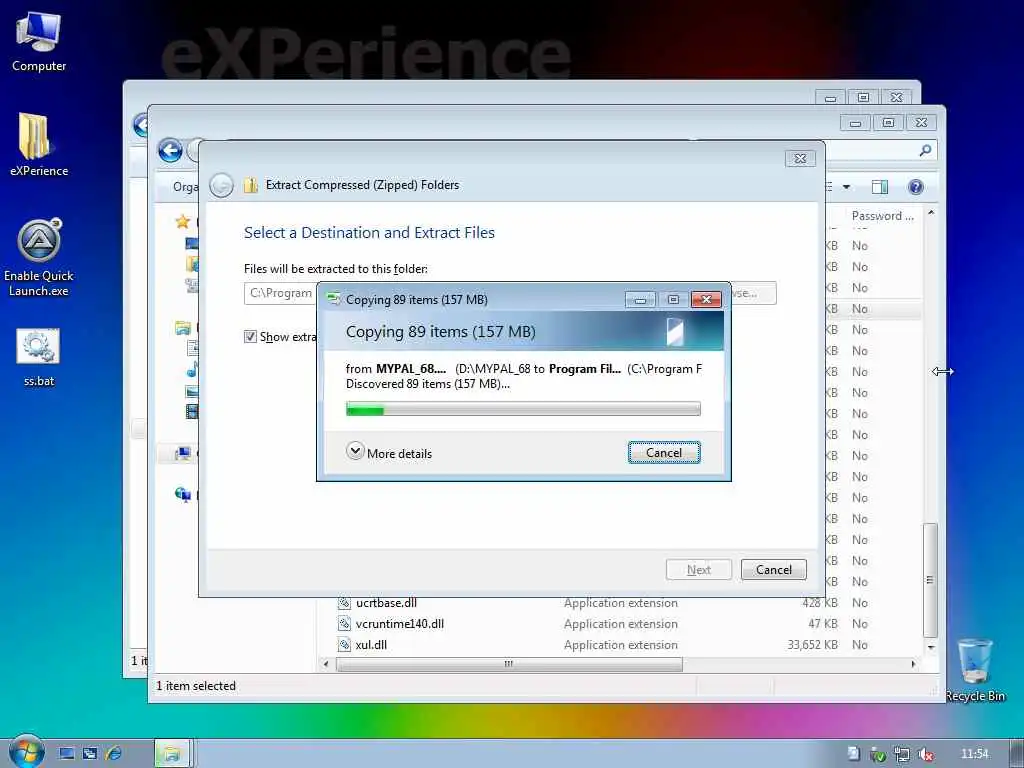Click the Explorer search magnifier icon
1024x768 pixels.
click(925, 151)
